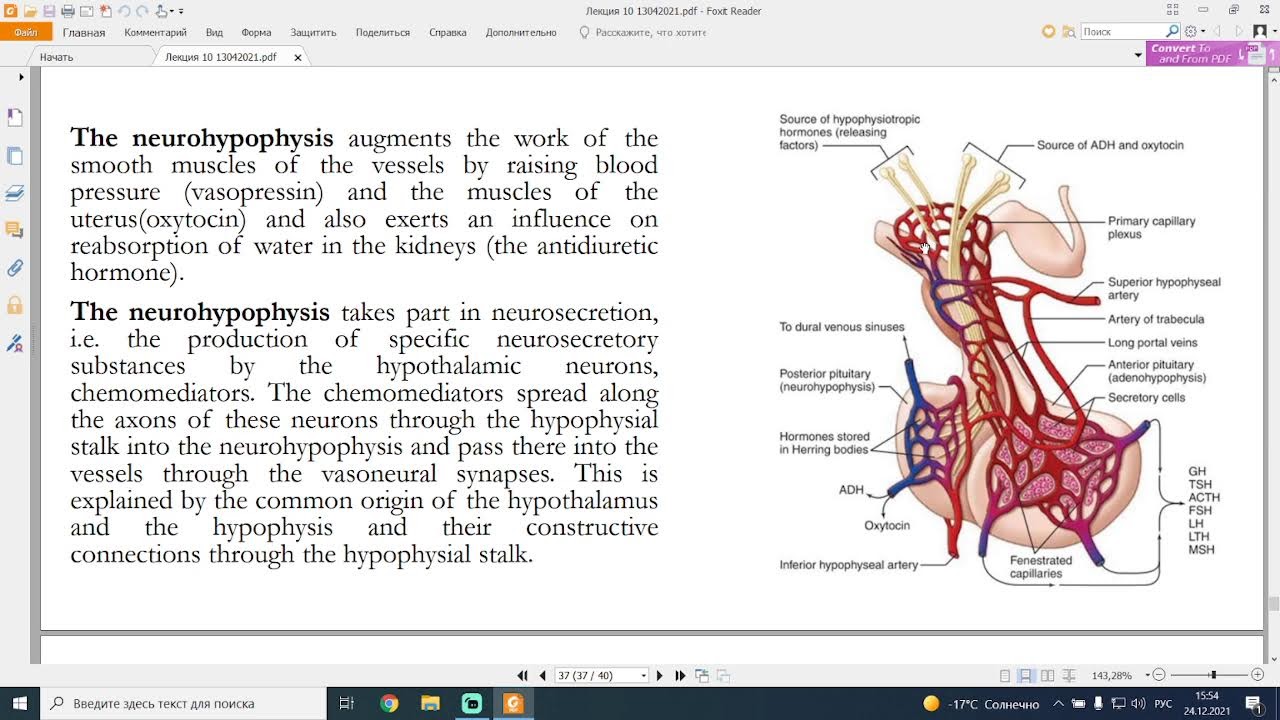The image size is (1280, 720).
Task: Open the Security lock panel
Action: click(x=14, y=305)
